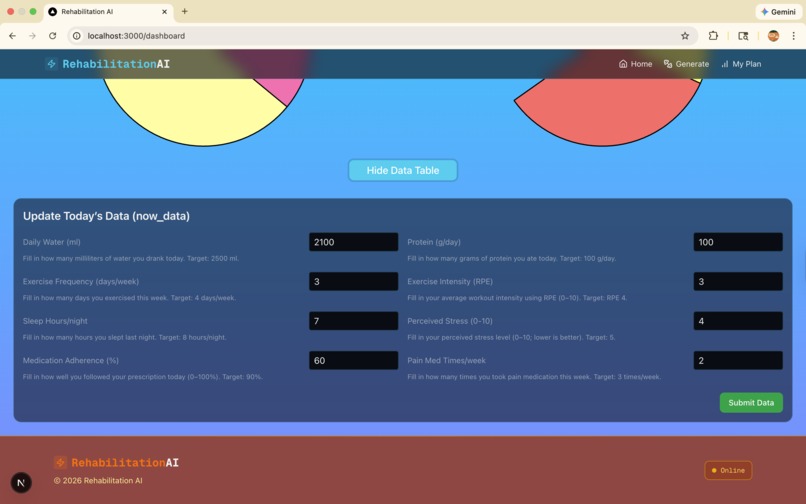
Task: Click the 'Exercise Intensity (RPE)' label
Action: (x=450, y=281)
